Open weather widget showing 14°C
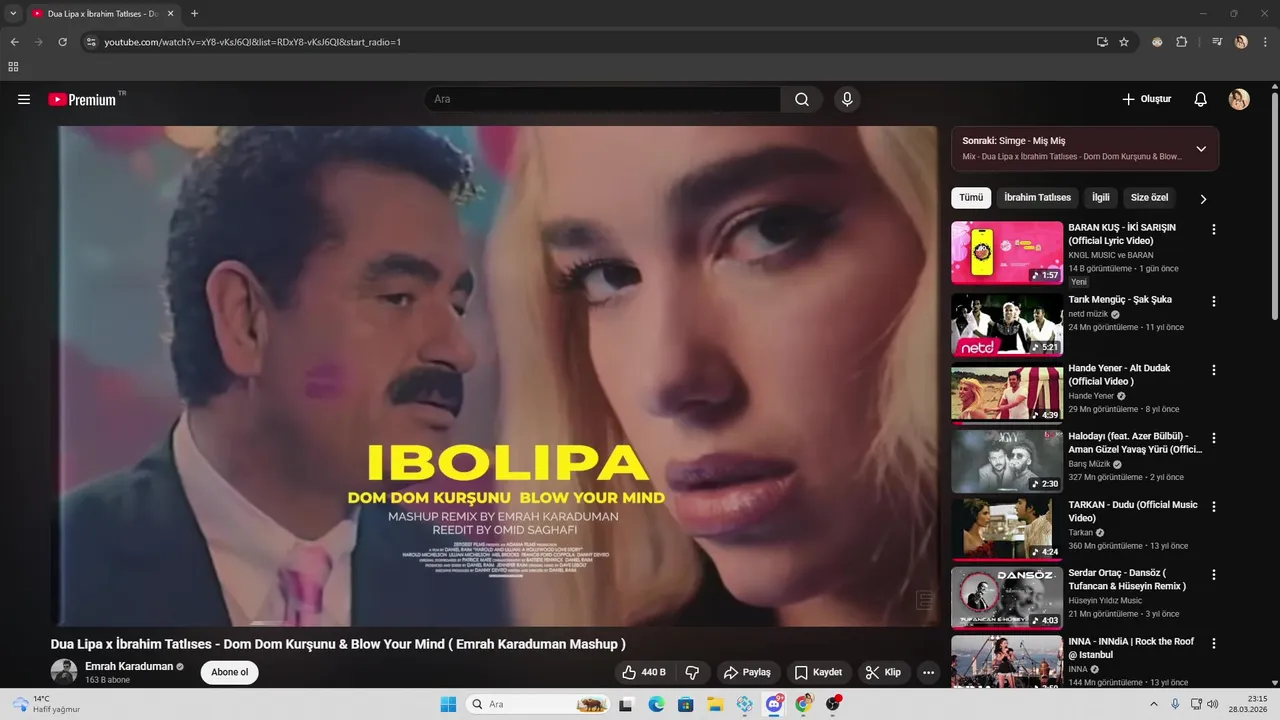The height and width of the screenshot is (720, 1280). click(46, 704)
